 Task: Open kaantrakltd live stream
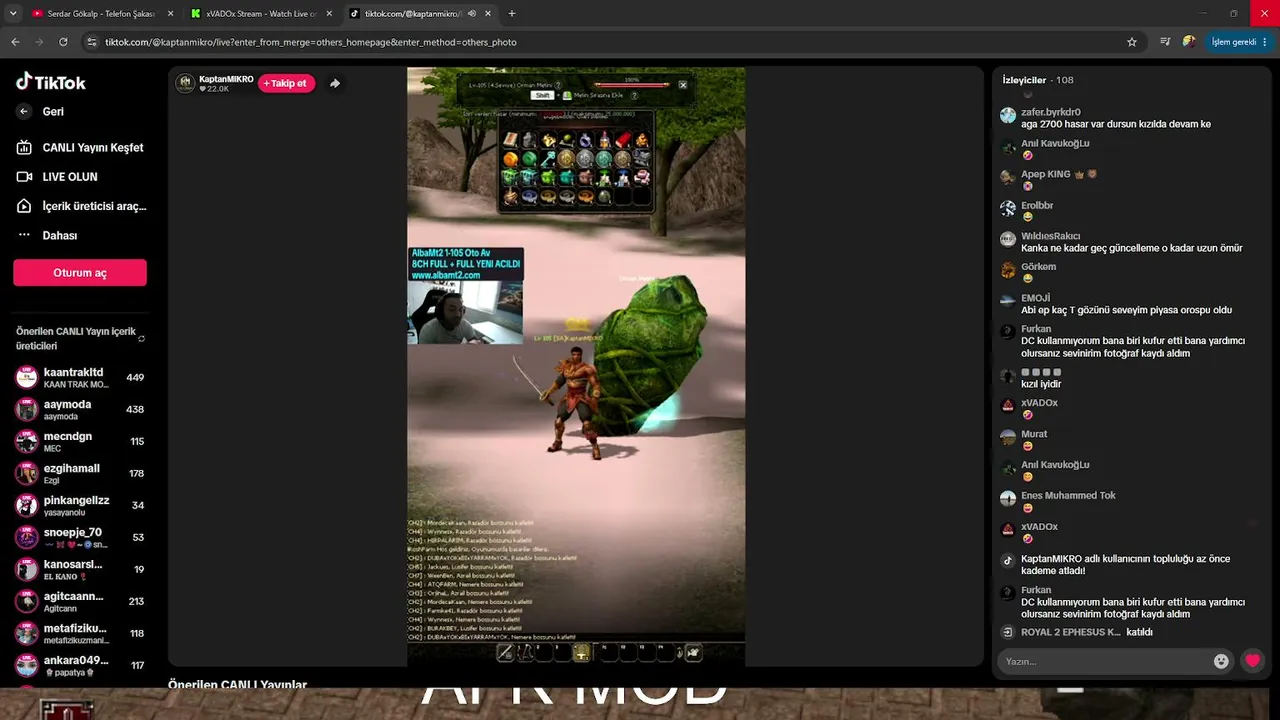(x=80, y=377)
